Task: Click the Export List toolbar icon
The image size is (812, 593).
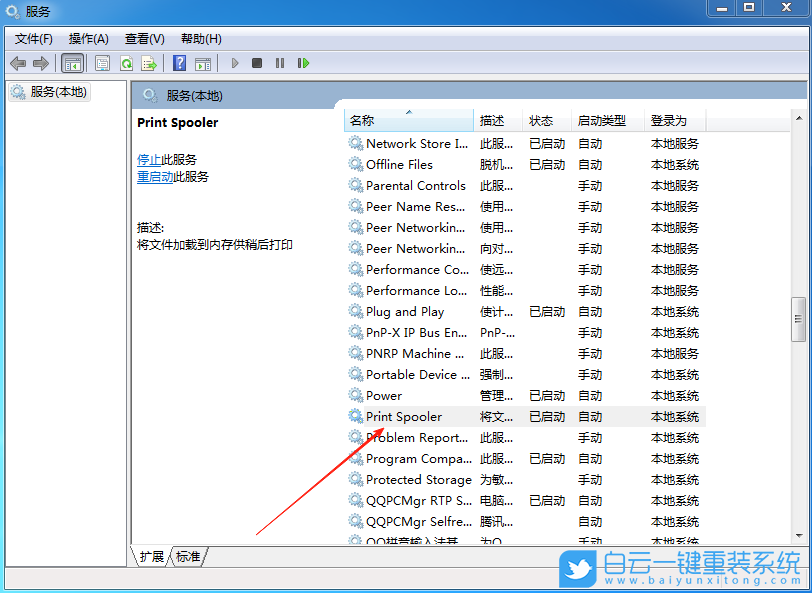Action: point(149,62)
